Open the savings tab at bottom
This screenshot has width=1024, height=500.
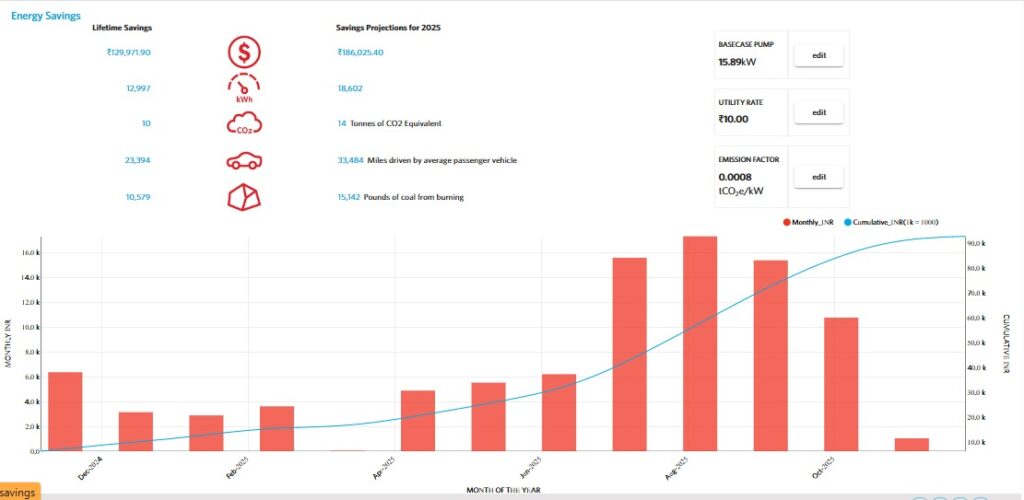pos(19,492)
